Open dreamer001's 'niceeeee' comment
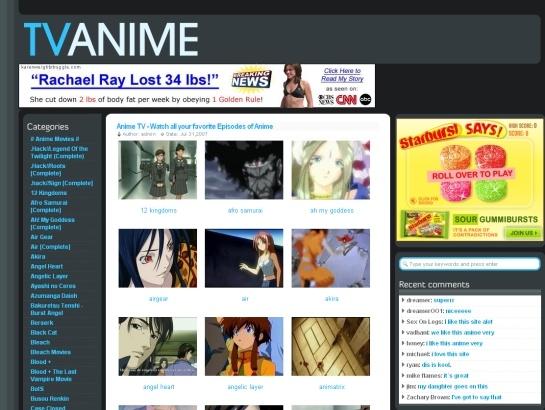The image size is (545, 410). (458, 311)
